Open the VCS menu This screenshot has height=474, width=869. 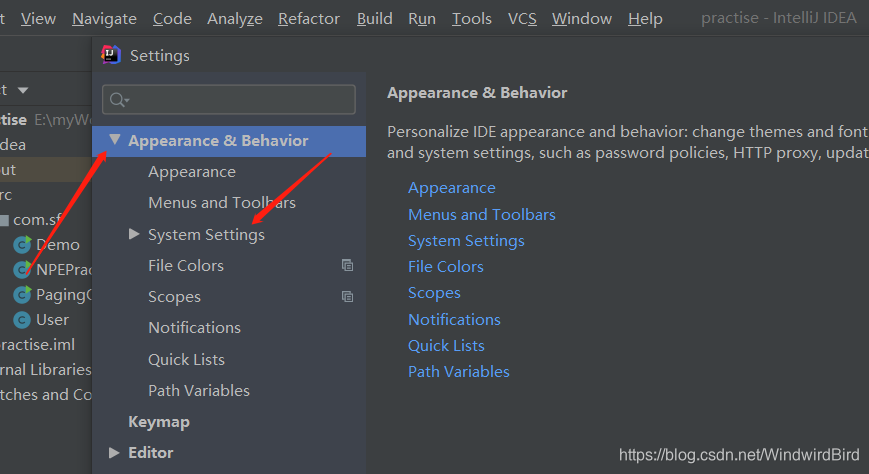click(x=522, y=19)
